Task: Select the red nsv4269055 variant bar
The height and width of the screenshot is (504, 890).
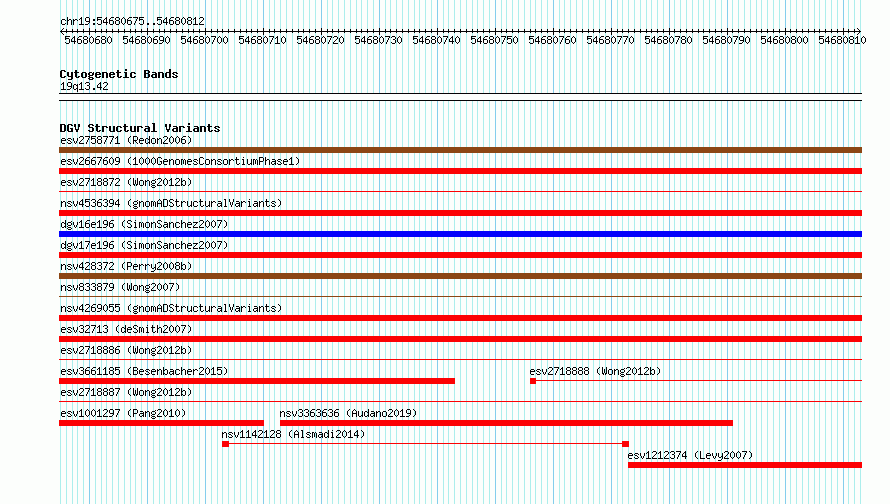Action: (460, 318)
